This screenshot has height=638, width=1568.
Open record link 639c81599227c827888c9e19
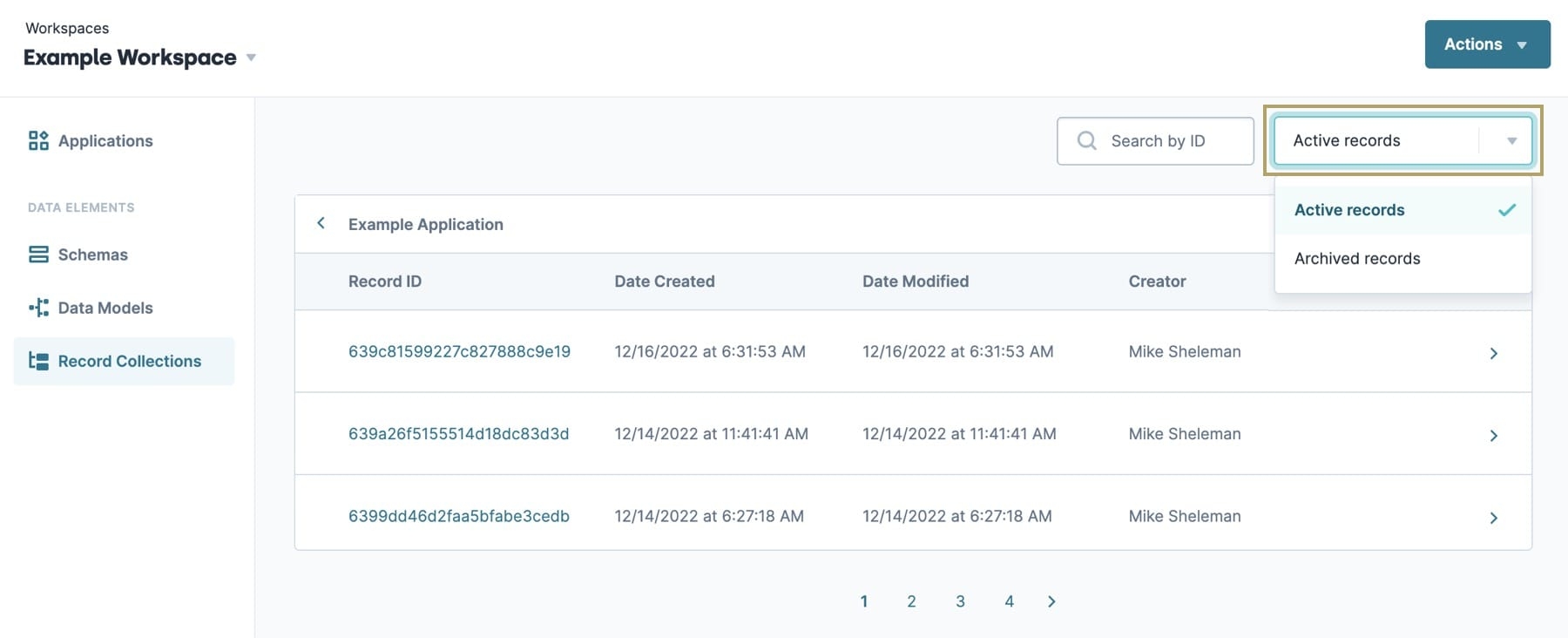(x=459, y=351)
